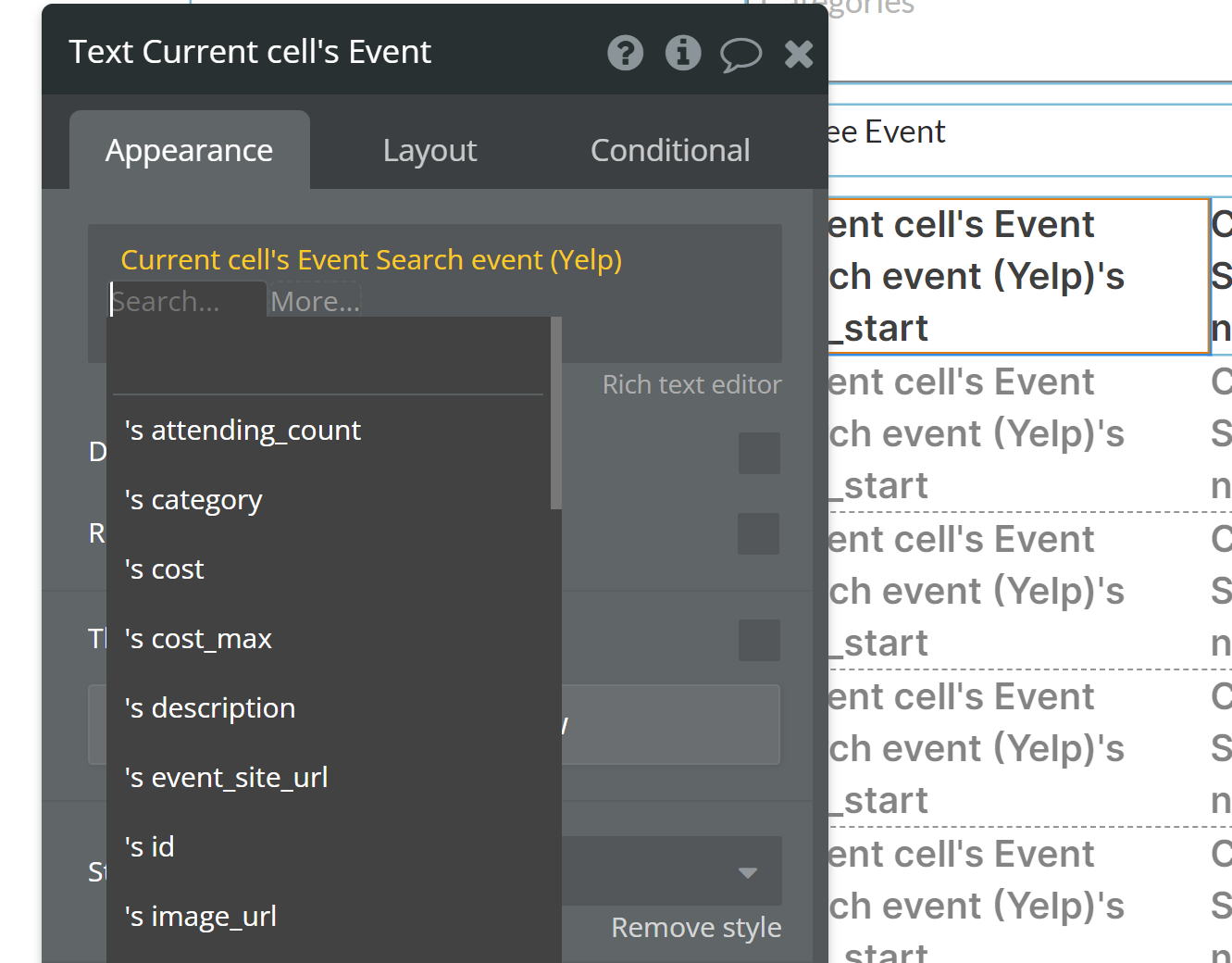Click the yellow Current cell's Event expression
1232x963 pixels.
(370, 260)
